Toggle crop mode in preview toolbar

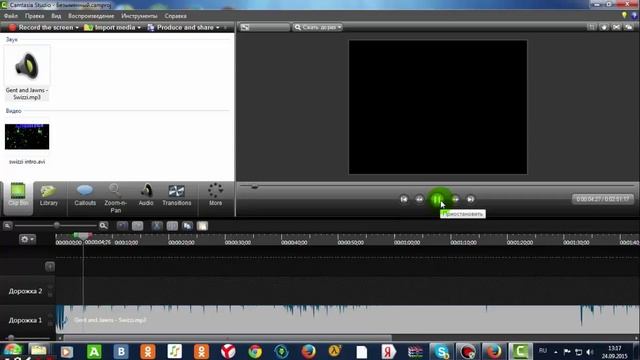[591, 27]
